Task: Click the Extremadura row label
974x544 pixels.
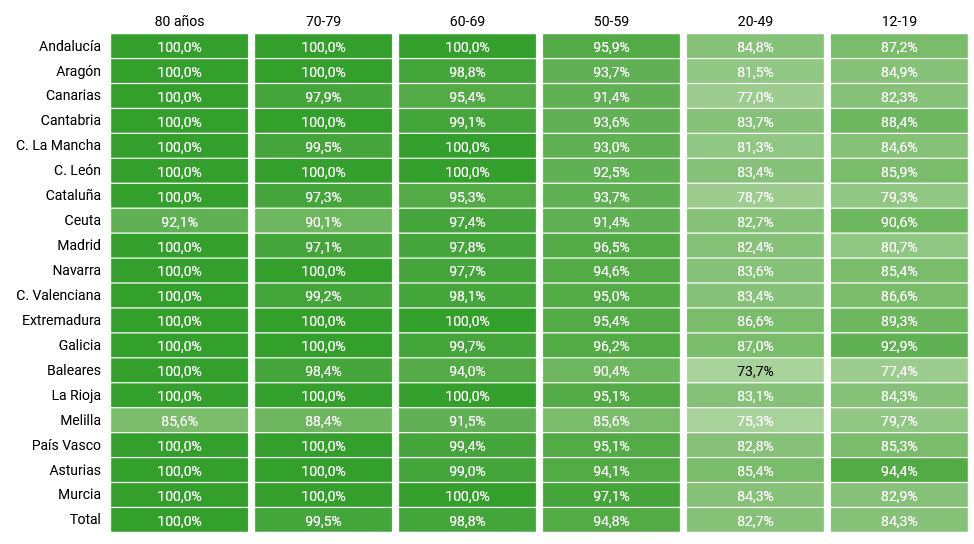Action: pyautogui.click(x=61, y=320)
